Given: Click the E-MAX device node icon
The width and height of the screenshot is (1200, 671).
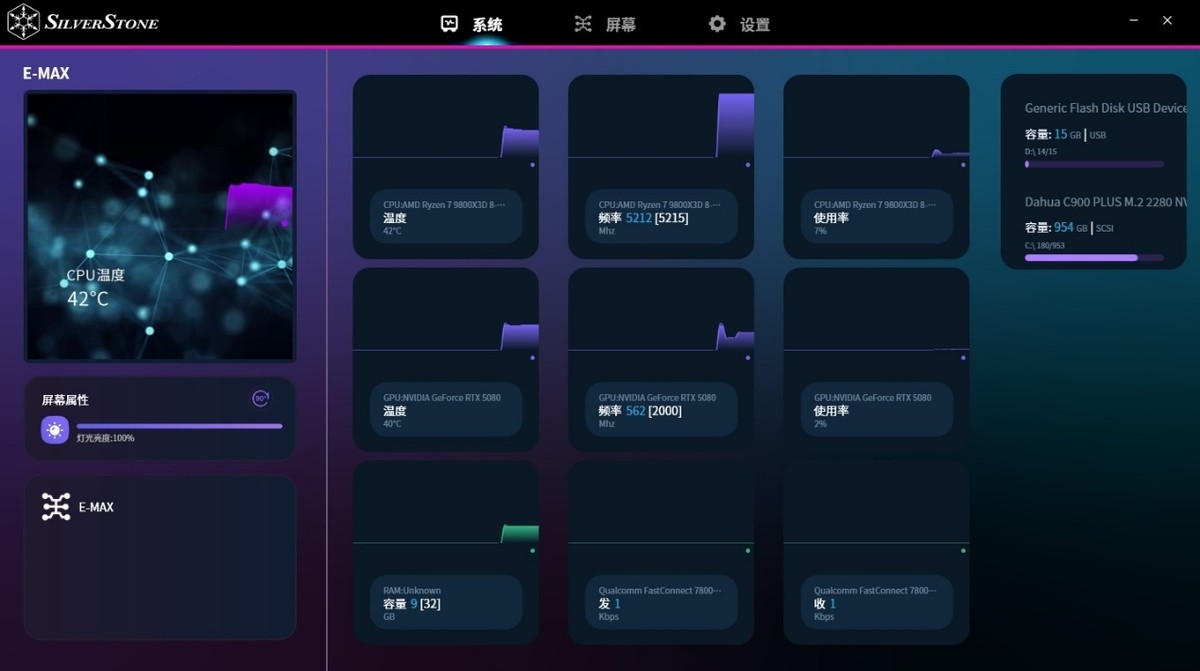Looking at the screenshot, I should pos(56,507).
